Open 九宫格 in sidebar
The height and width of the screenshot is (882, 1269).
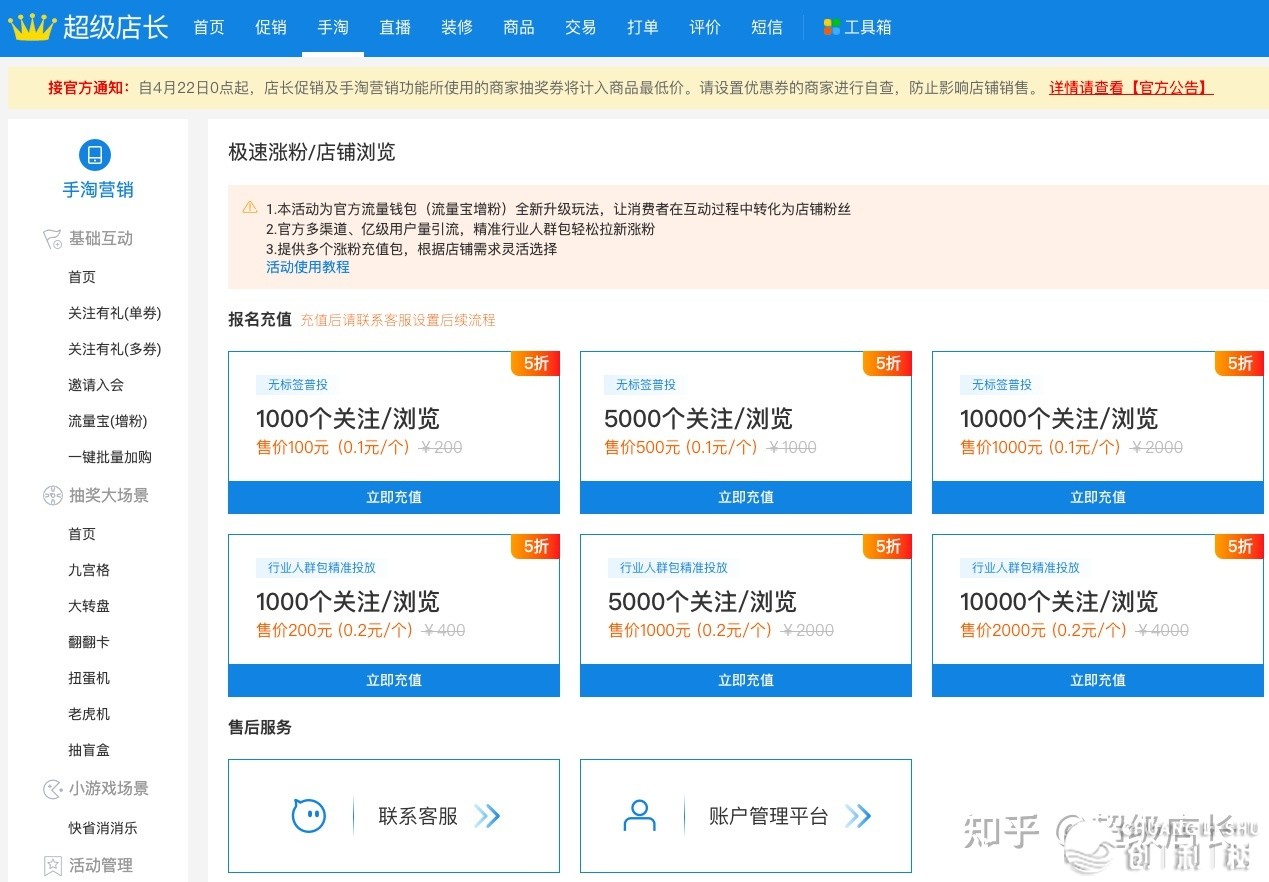pyautogui.click(x=89, y=570)
